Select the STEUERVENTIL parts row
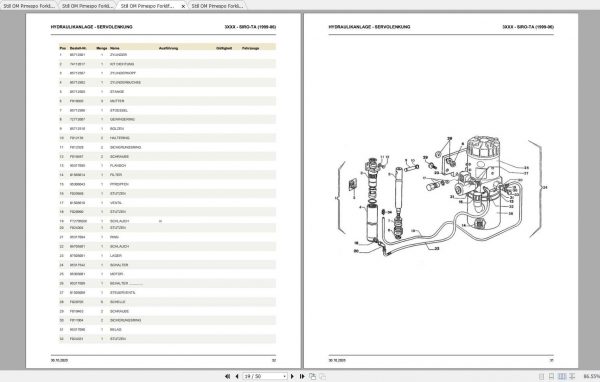600x382 pixels. (x=167, y=292)
